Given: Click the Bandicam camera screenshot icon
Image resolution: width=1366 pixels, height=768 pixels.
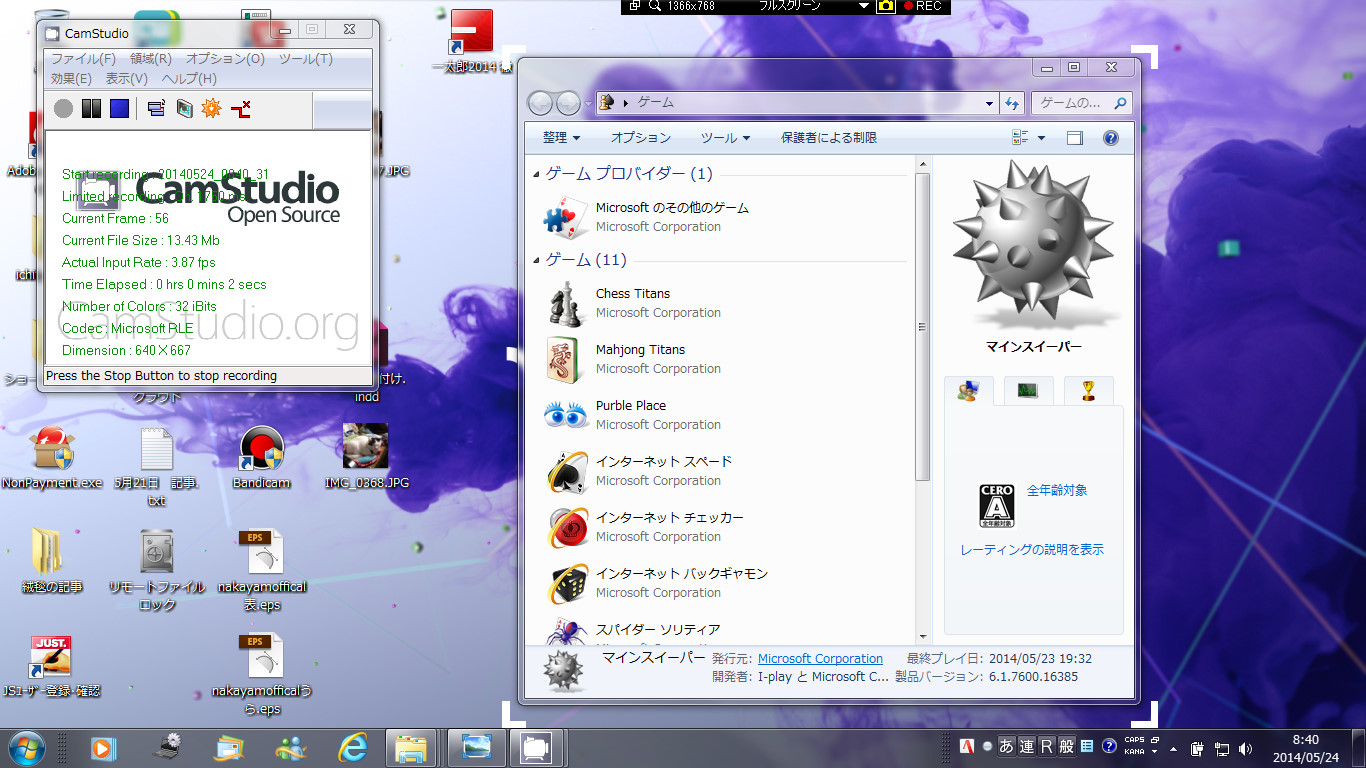Looking at the screenshot, I should [885, 6].
